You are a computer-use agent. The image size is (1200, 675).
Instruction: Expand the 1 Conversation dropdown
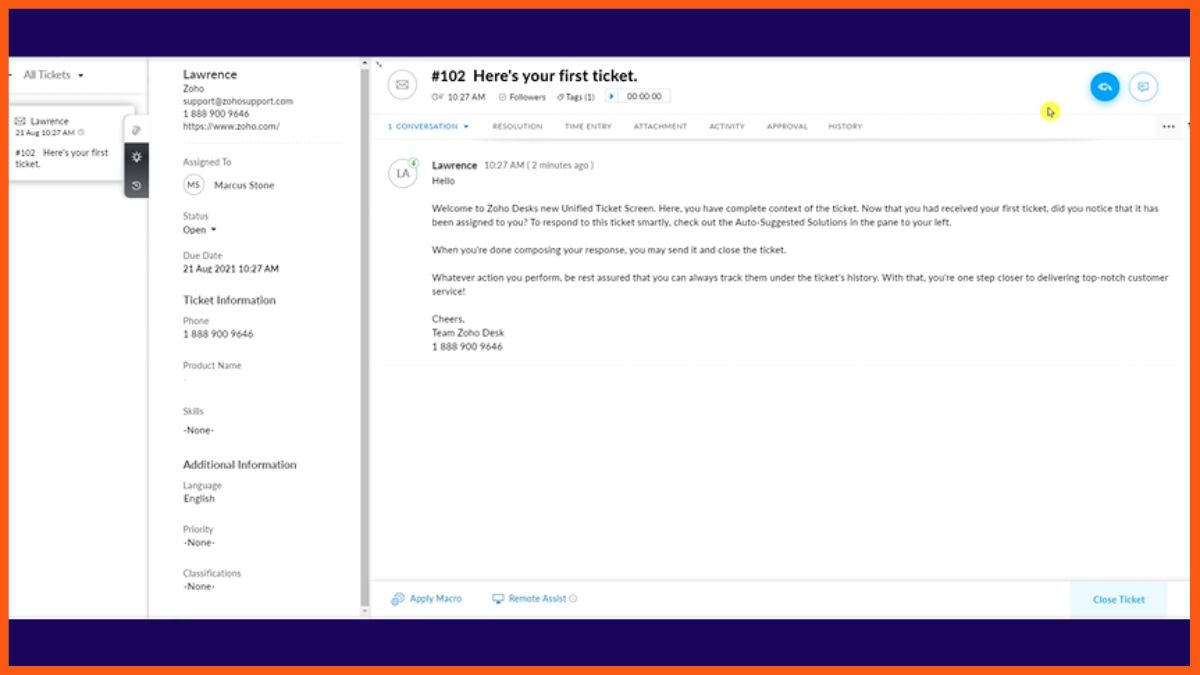tap(428, 127)
